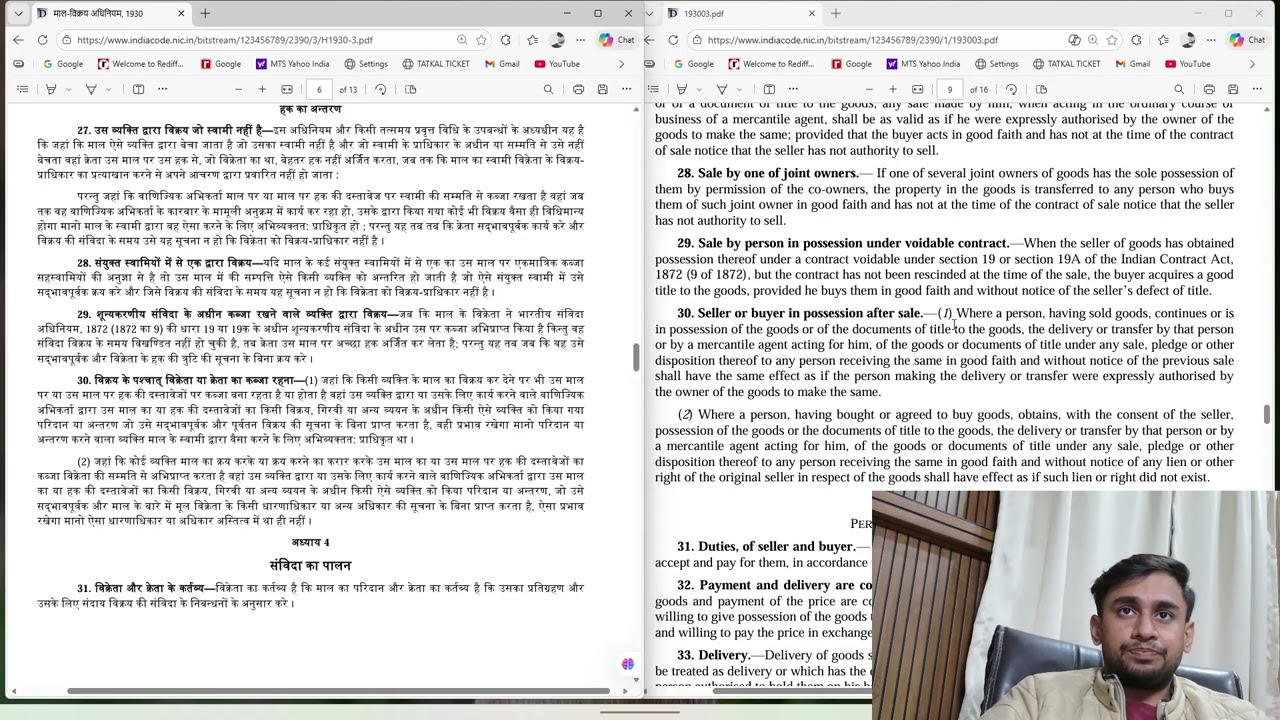
Task: Open MTS Yahoo India bookmark in left window
Action: click(292, 64)
